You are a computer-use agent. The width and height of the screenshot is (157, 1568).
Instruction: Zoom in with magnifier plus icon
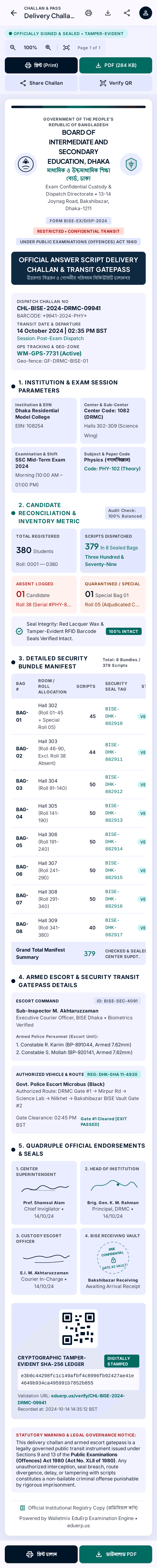tap(48, 47)
